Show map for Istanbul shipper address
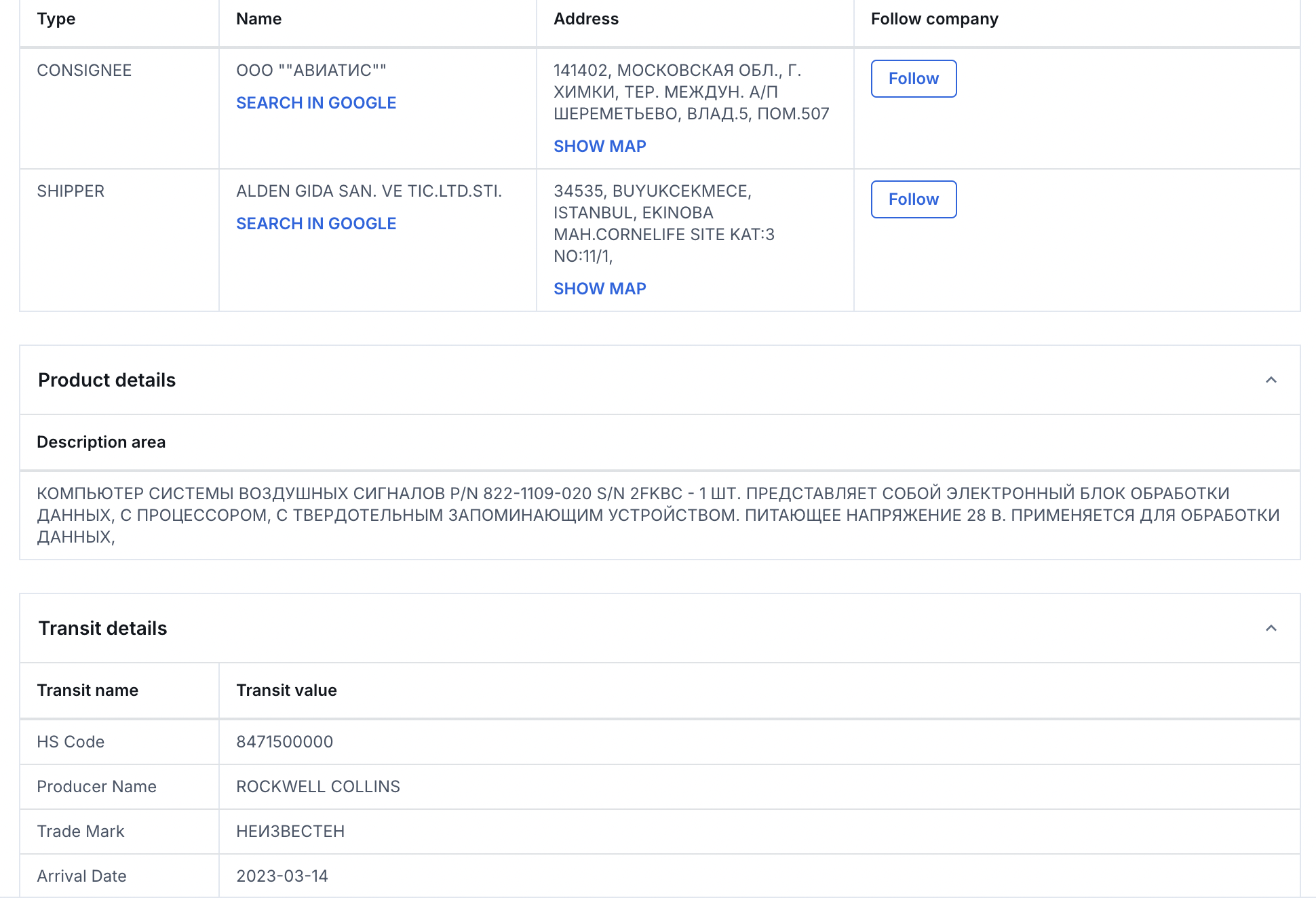Screen dimensions: 1316x898 pyautogui.click(x=599, y=289)
